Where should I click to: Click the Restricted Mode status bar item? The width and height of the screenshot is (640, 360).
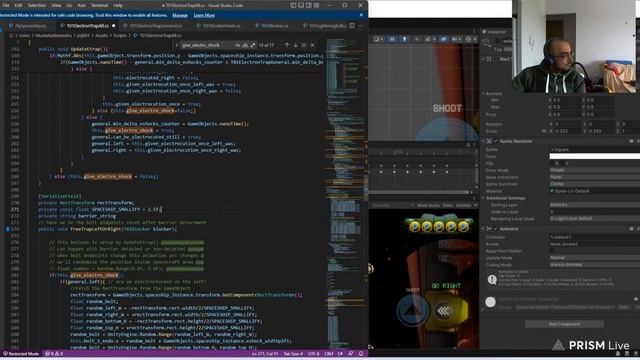pyautogui.click(x=21, y=354)
